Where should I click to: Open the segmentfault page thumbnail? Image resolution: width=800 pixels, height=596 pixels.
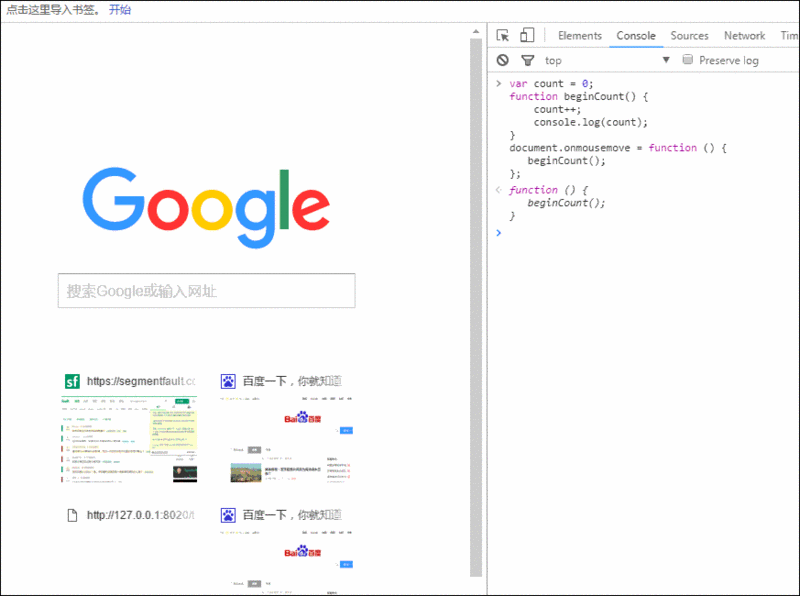[129, 439]
